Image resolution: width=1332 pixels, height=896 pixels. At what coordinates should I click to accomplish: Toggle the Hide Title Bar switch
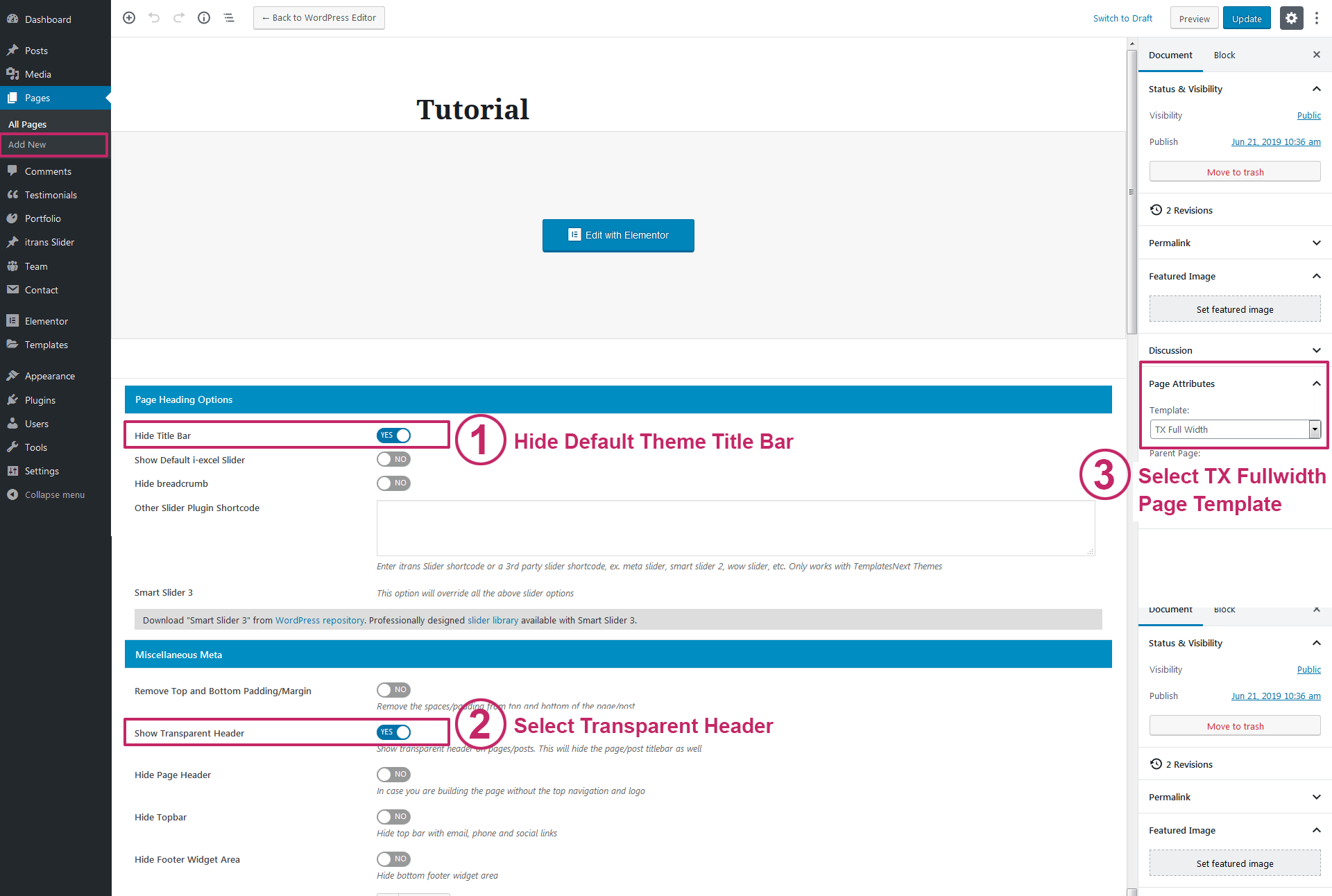[x=394, y=436]
